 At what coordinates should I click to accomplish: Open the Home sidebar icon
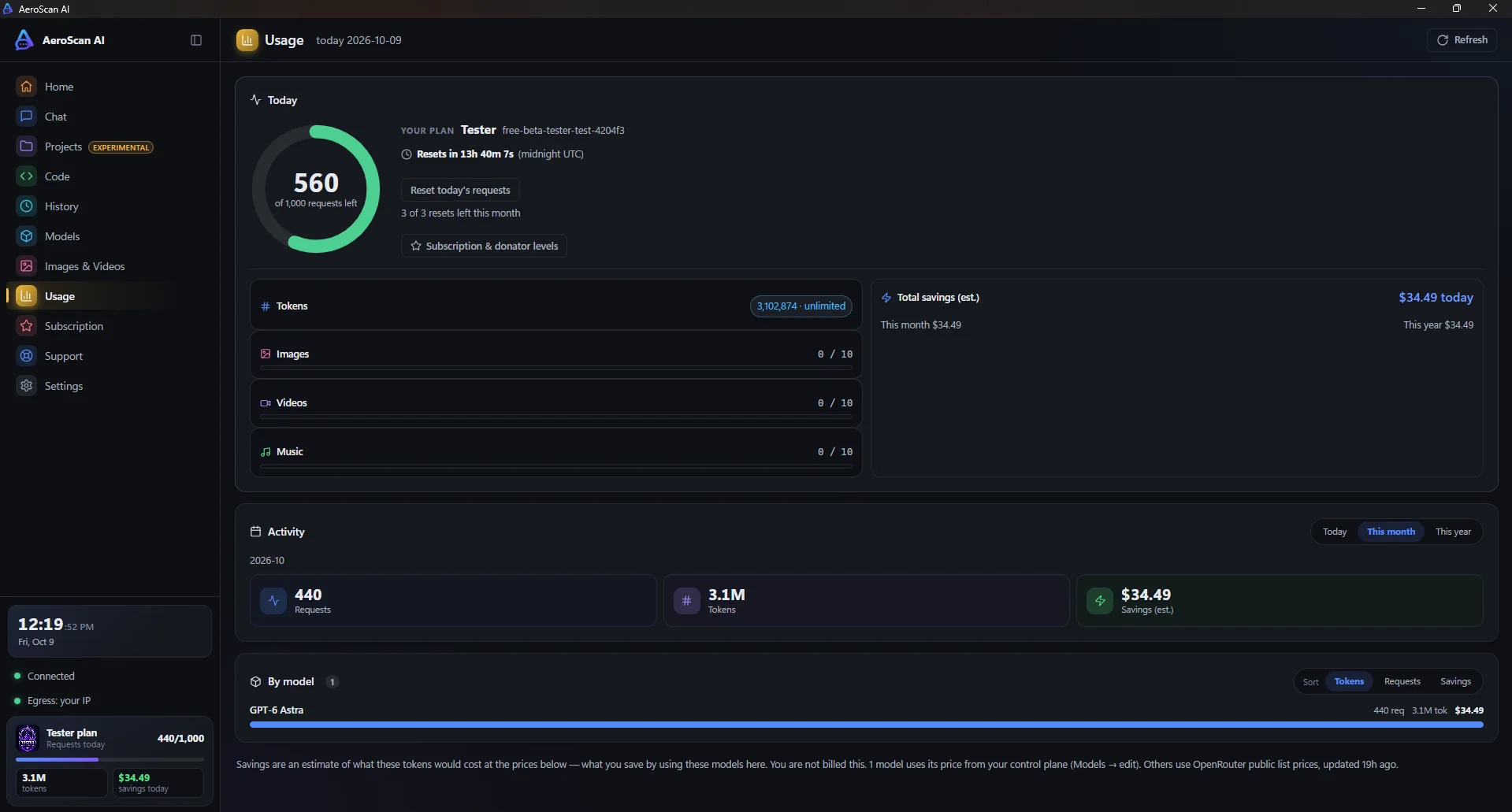coord(27,87)
